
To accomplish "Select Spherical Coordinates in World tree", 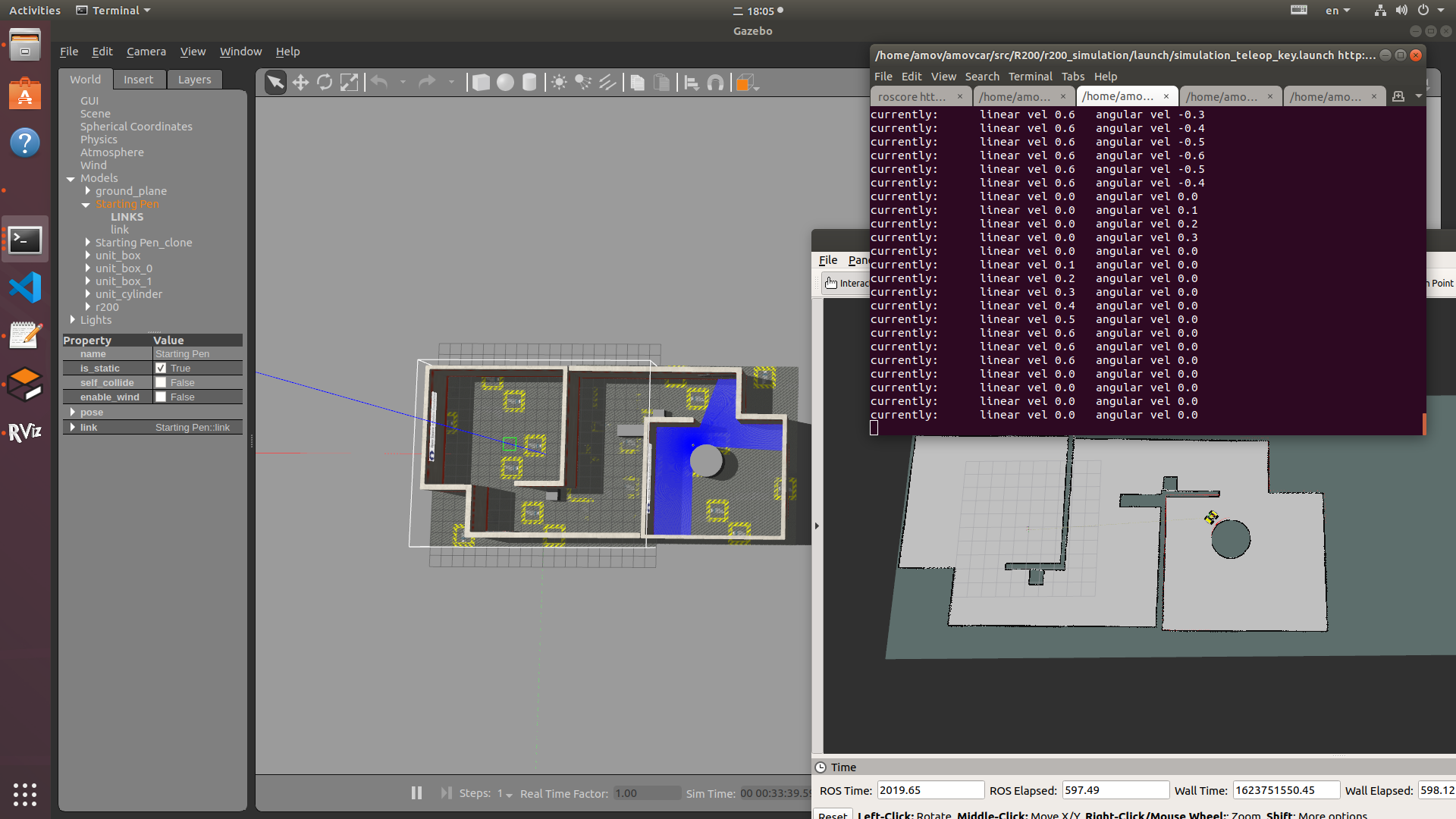I will [136, 127].
